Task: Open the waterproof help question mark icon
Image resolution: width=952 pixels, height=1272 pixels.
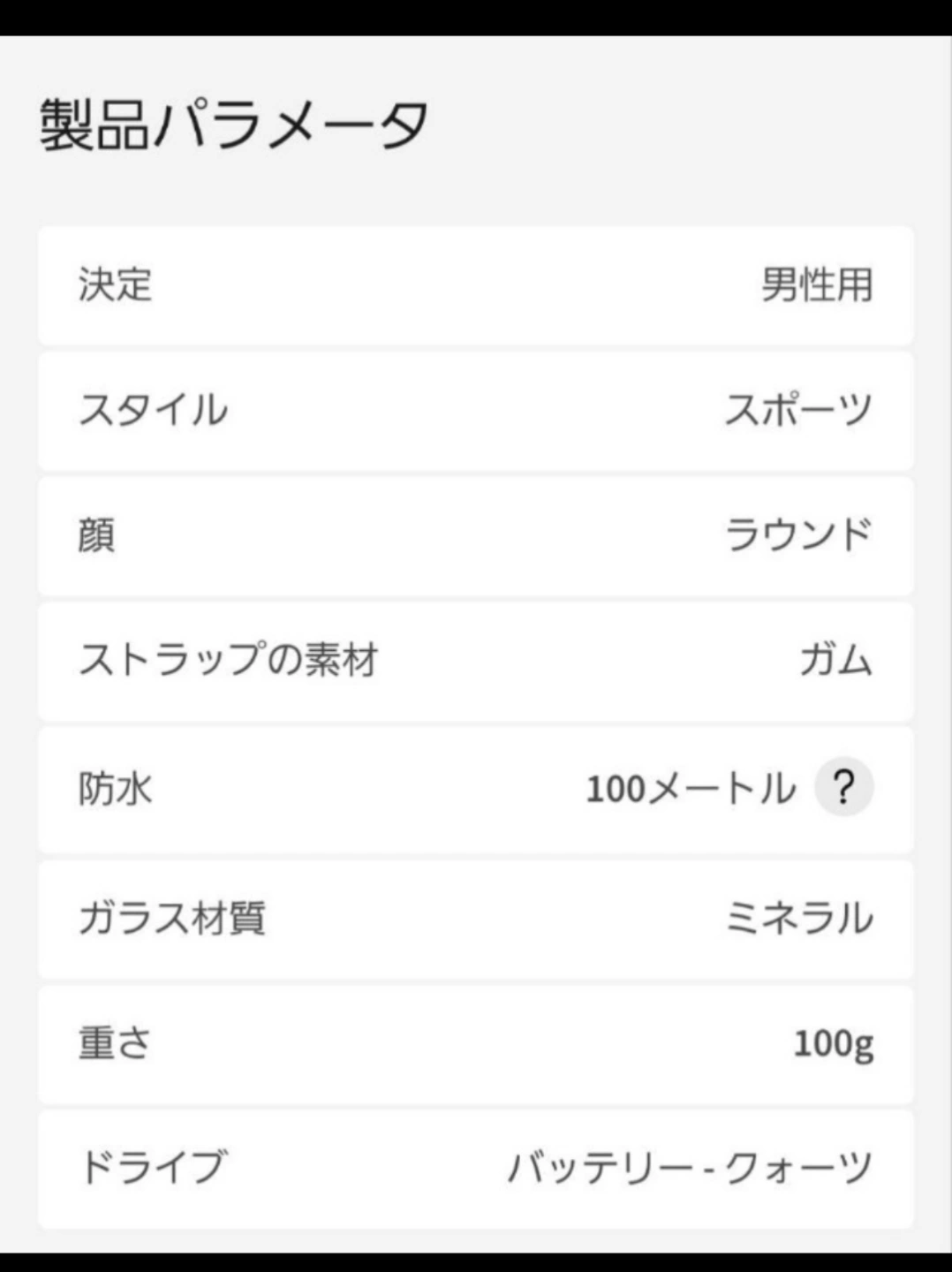Action: 843,786
